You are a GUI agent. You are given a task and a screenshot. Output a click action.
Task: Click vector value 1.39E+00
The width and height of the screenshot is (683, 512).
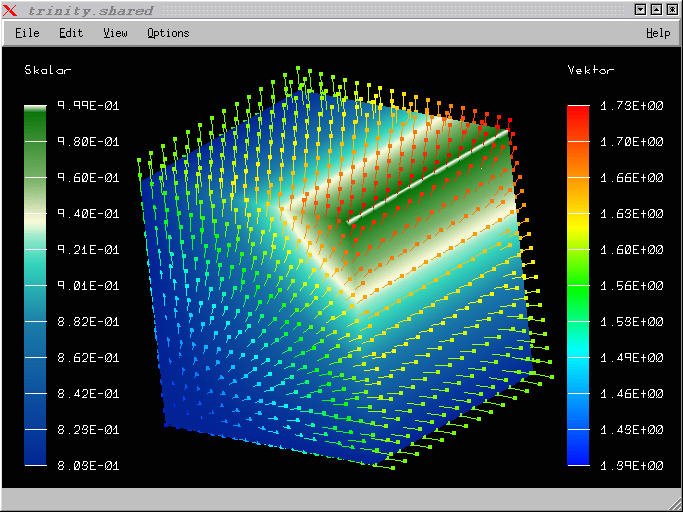[x=632, y=466]
